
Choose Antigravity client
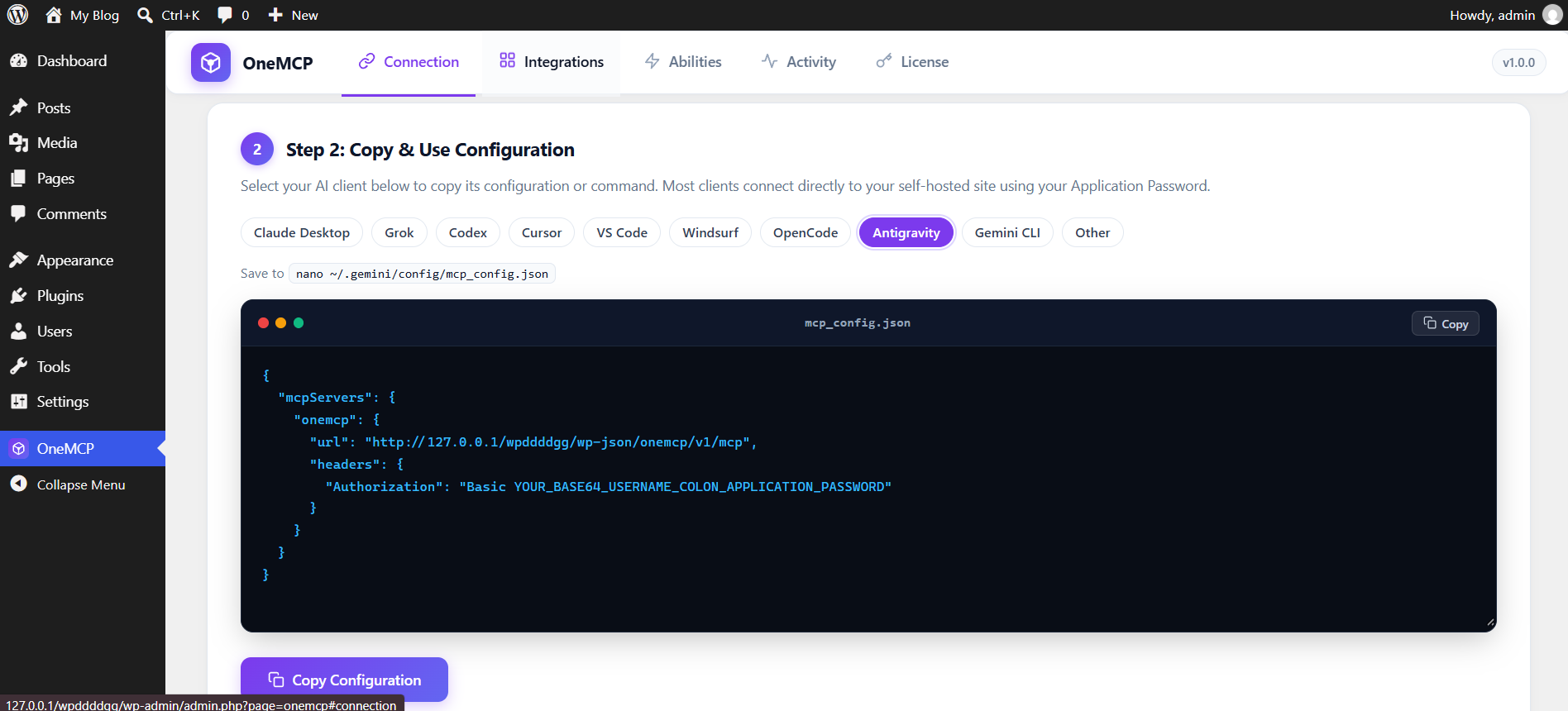(906, 232)
